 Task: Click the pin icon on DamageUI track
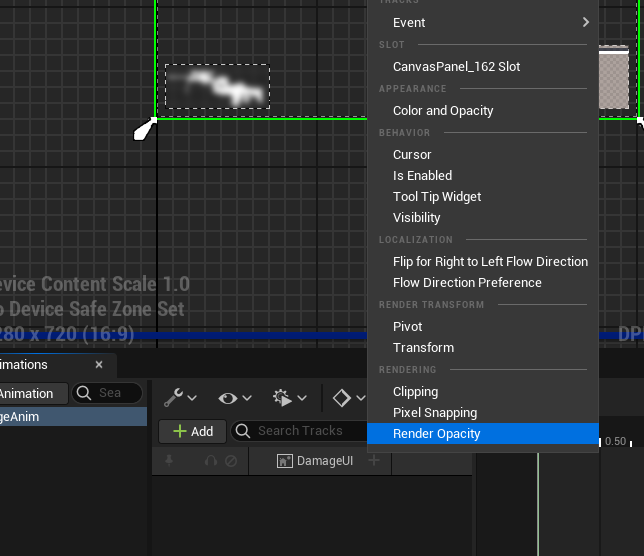tap(169, 461)
